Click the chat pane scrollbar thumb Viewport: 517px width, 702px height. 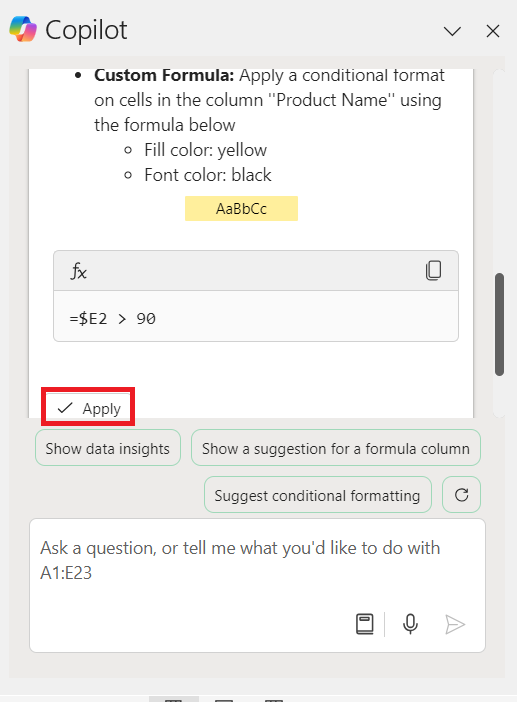(x=500, y=325)
